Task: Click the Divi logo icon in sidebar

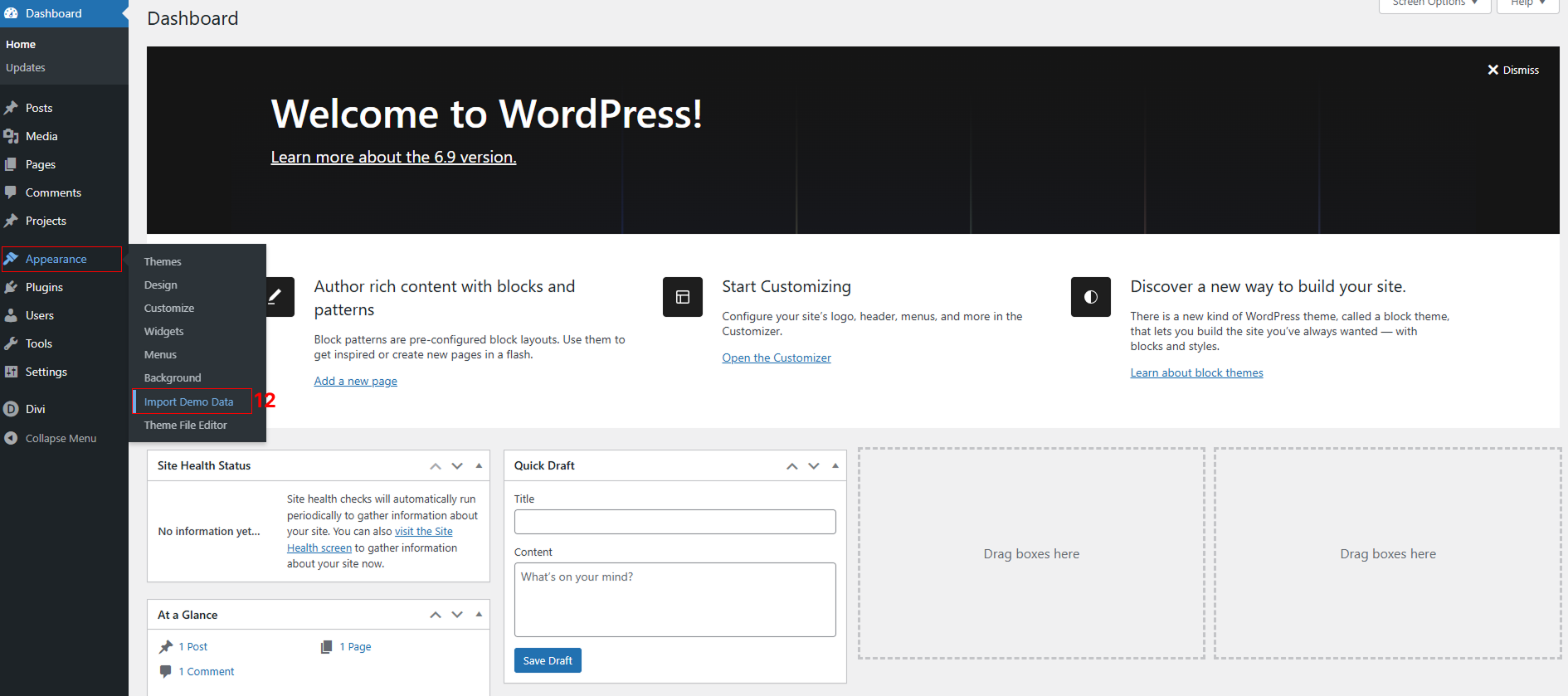Action: coord(11,409)
